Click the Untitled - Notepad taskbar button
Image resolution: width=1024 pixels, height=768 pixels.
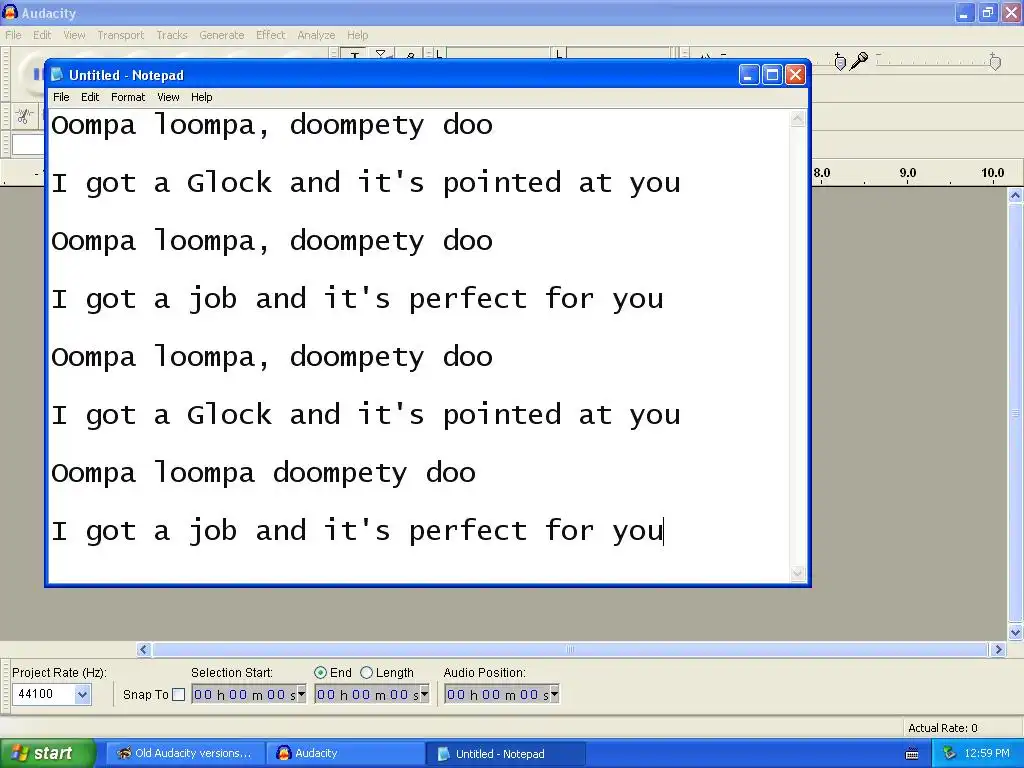click(x=505, y=754)
